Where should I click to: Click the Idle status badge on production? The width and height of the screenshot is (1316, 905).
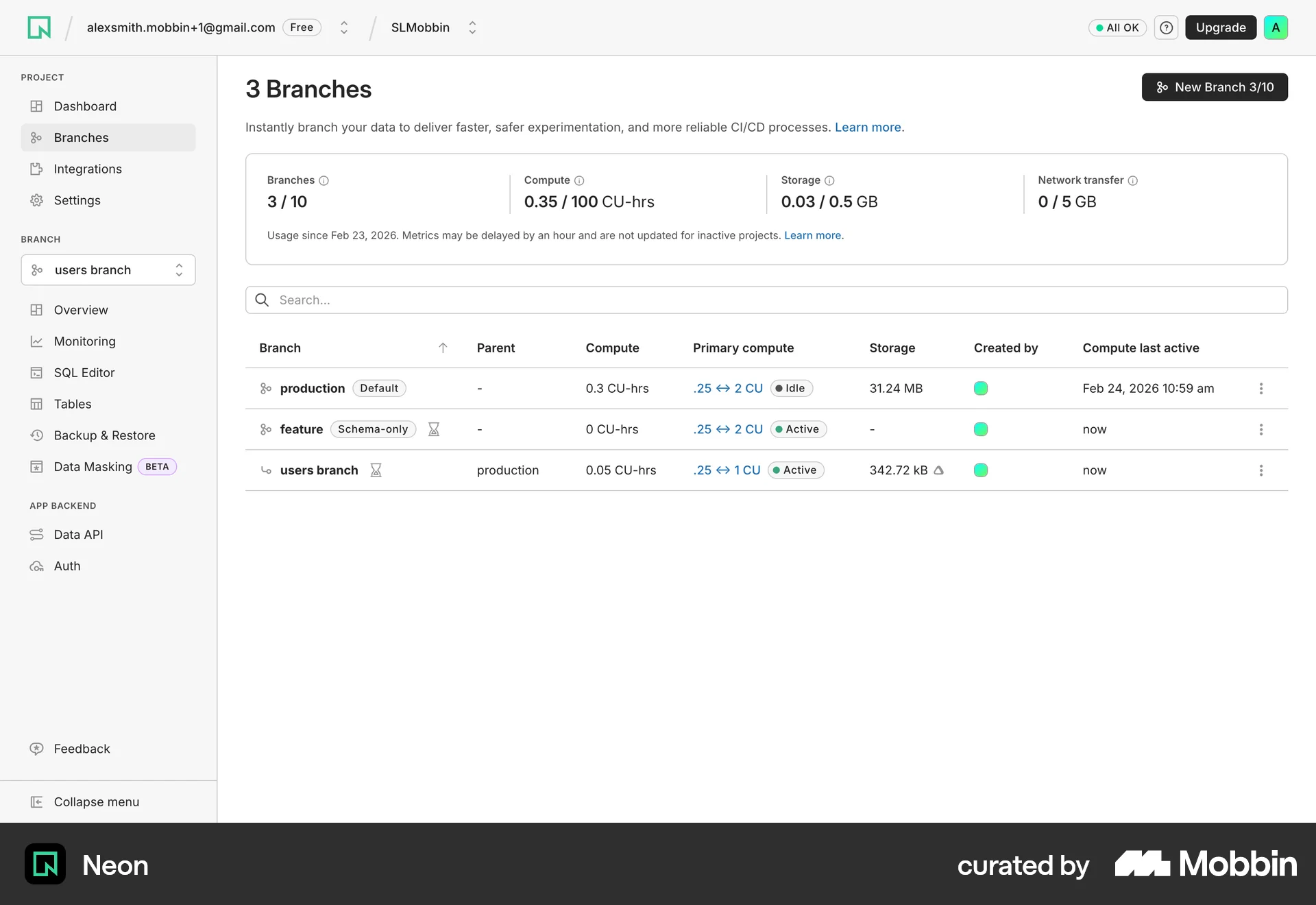tap(792, 389)
